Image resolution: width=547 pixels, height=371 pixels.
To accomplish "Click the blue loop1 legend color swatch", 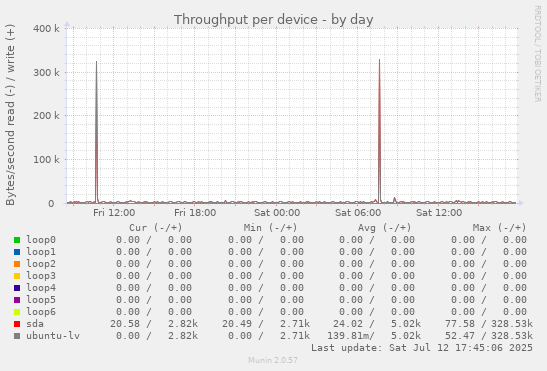I will click(17, 252).
